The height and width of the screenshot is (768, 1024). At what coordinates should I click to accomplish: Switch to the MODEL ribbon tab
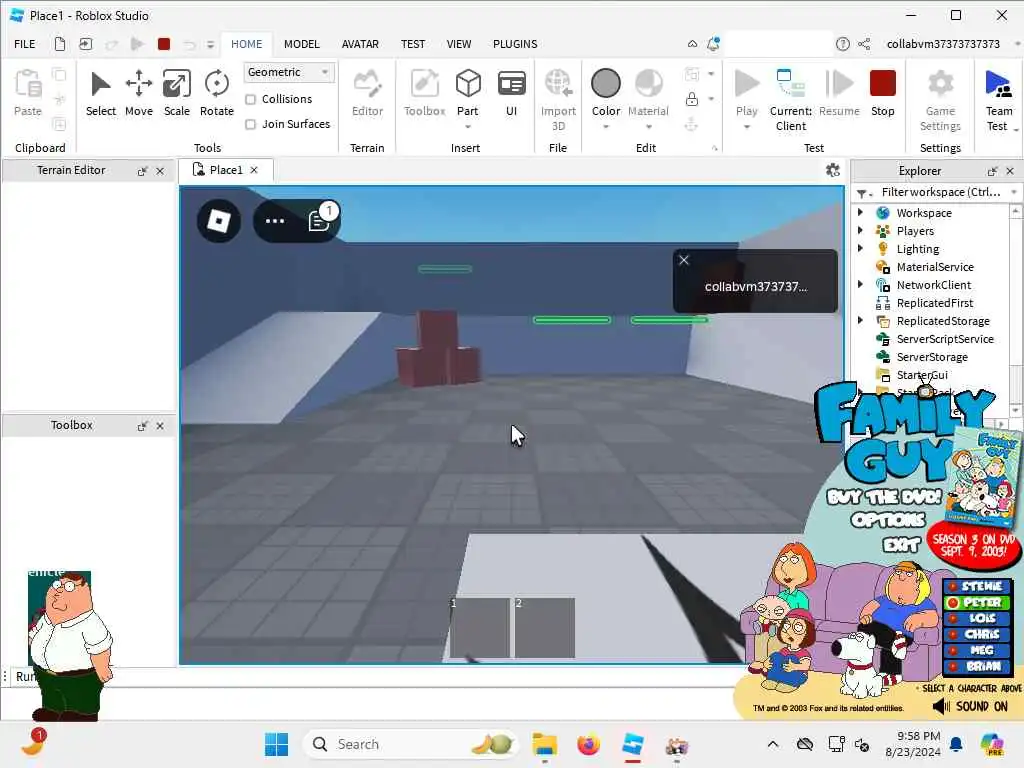pyautogui.click(x=301, y=44)
